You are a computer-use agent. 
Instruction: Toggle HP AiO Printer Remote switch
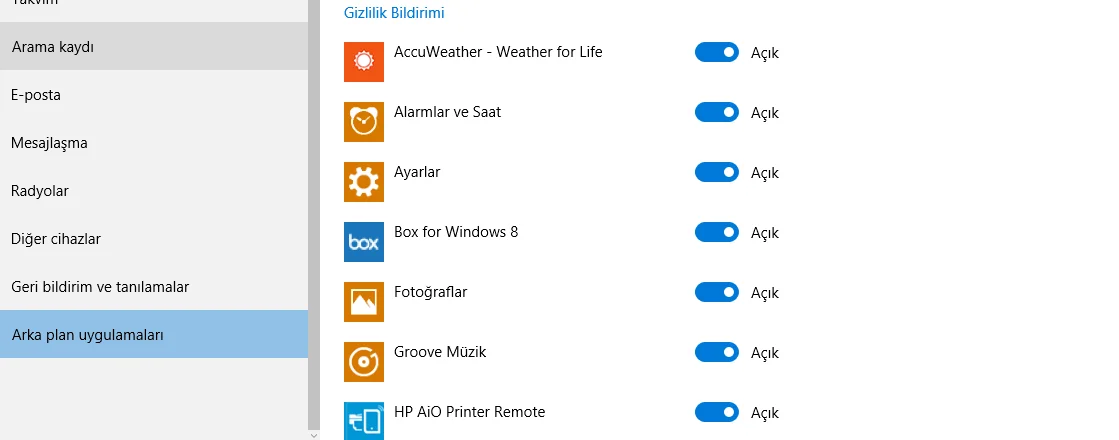coord(717,412)
